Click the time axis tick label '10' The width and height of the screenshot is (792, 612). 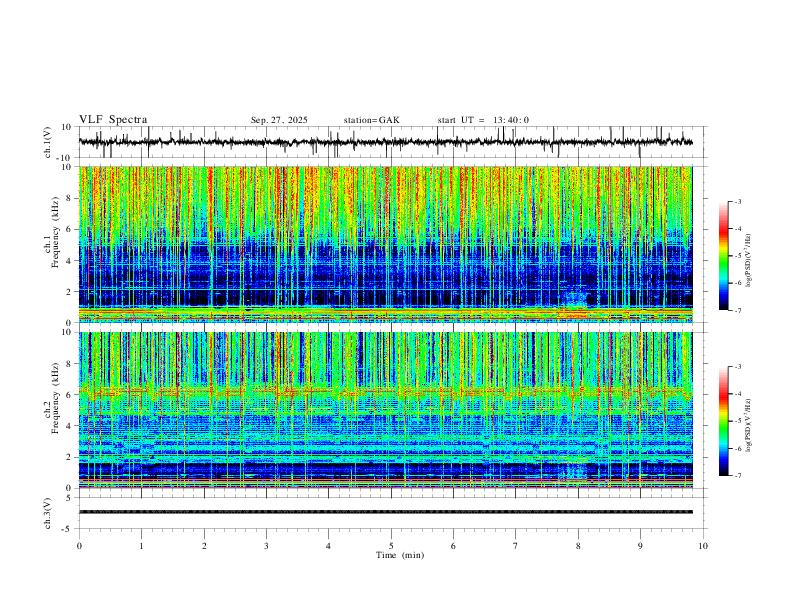(x=703, y=546)
